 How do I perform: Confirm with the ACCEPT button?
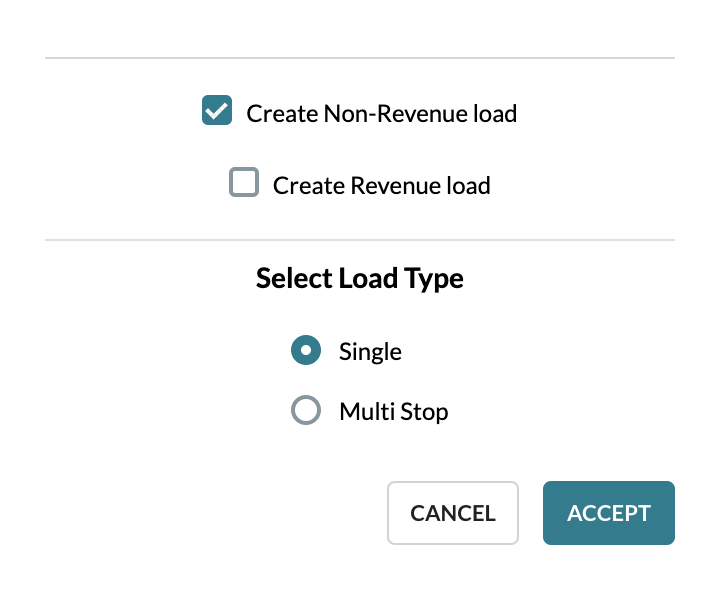tap(609, 513)
